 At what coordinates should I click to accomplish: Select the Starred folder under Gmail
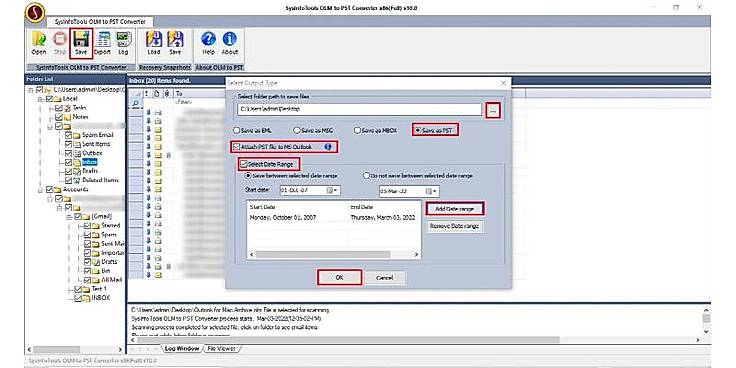[x=111, y=225]
